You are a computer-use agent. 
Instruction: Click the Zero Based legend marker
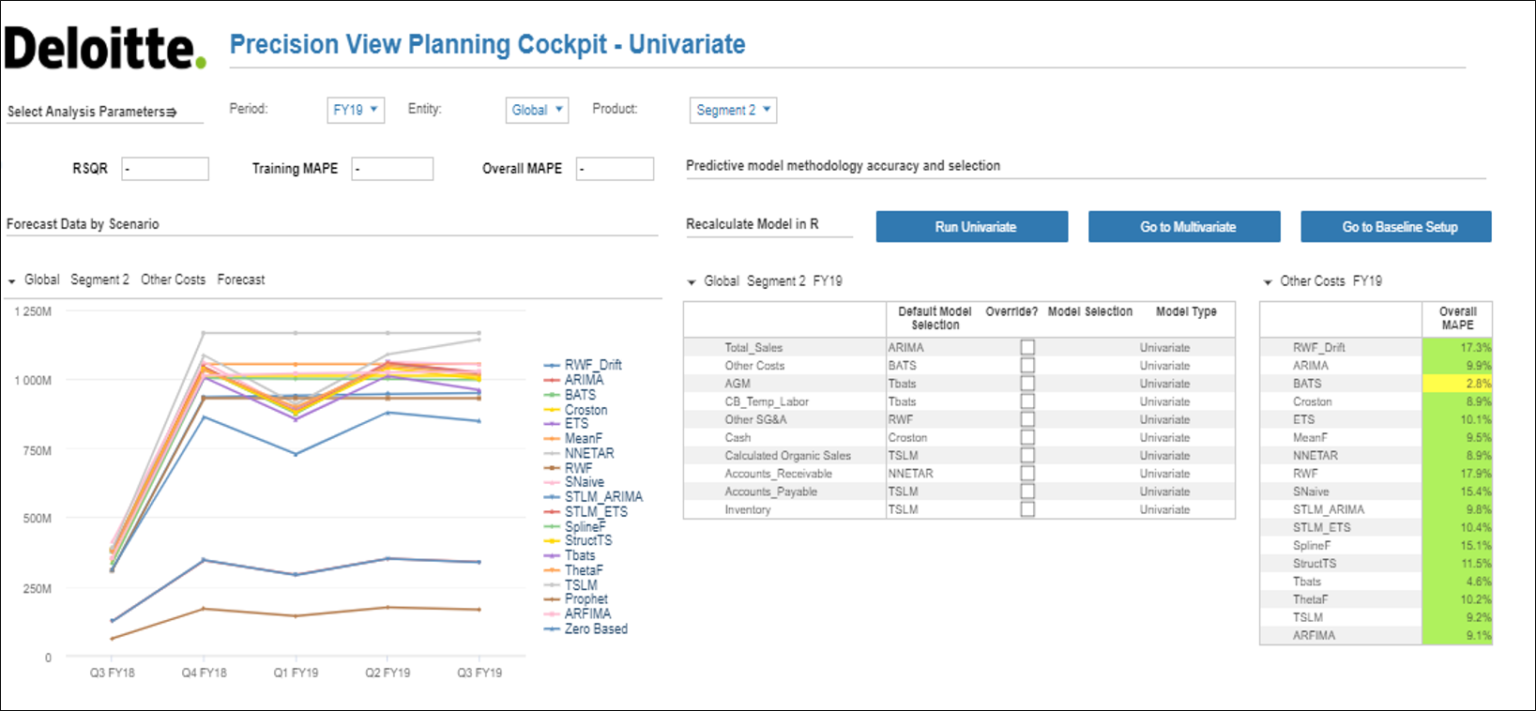[551, 629]
